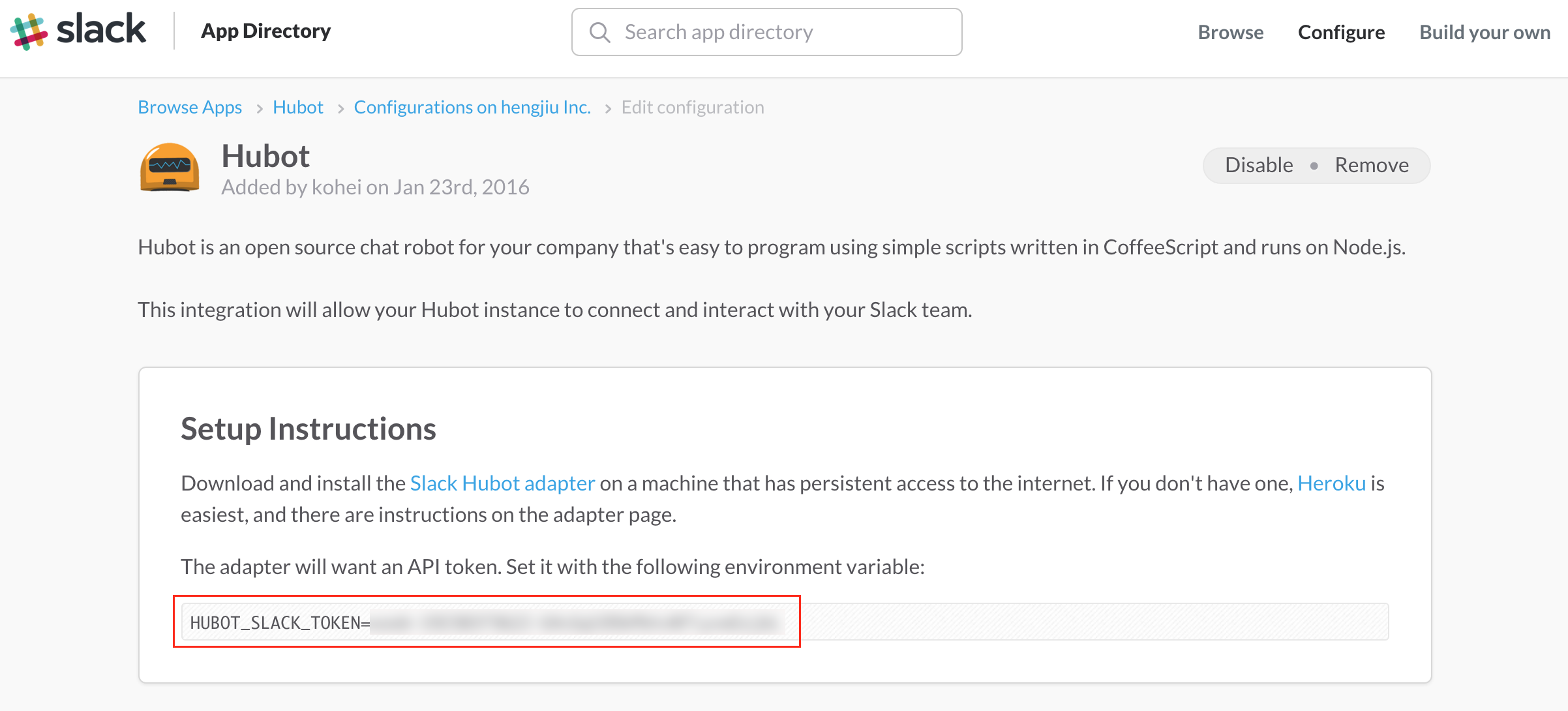
Task: Open the Hubot breadcrumb link
Action: 297,106
